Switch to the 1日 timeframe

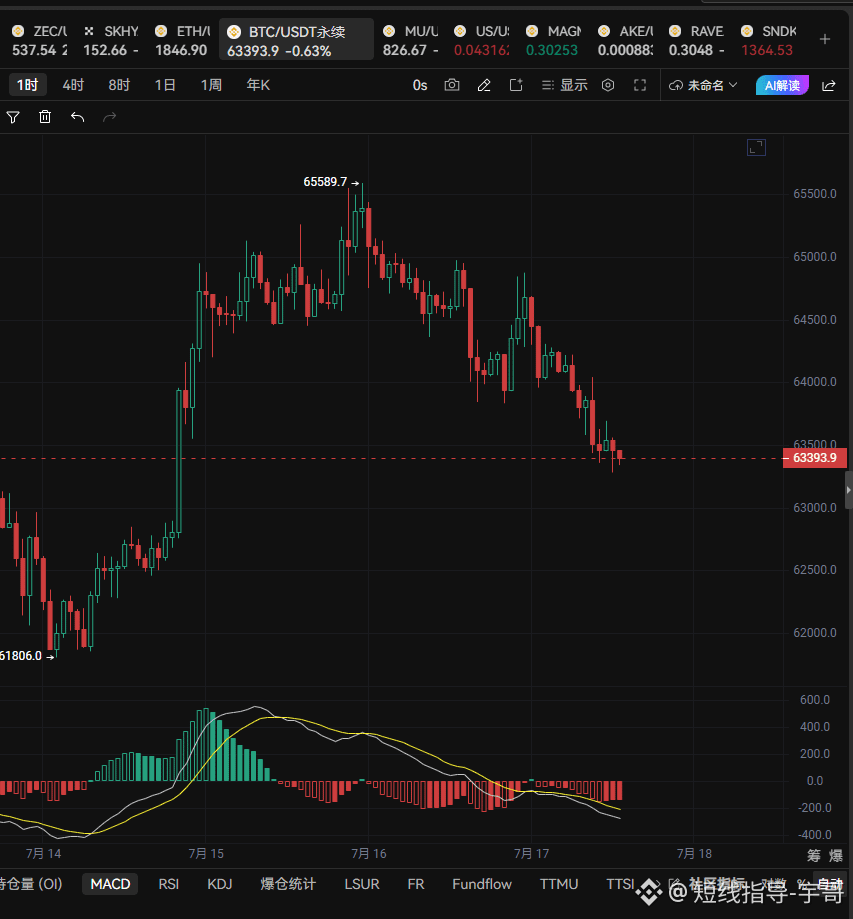[x=165, y=86]
